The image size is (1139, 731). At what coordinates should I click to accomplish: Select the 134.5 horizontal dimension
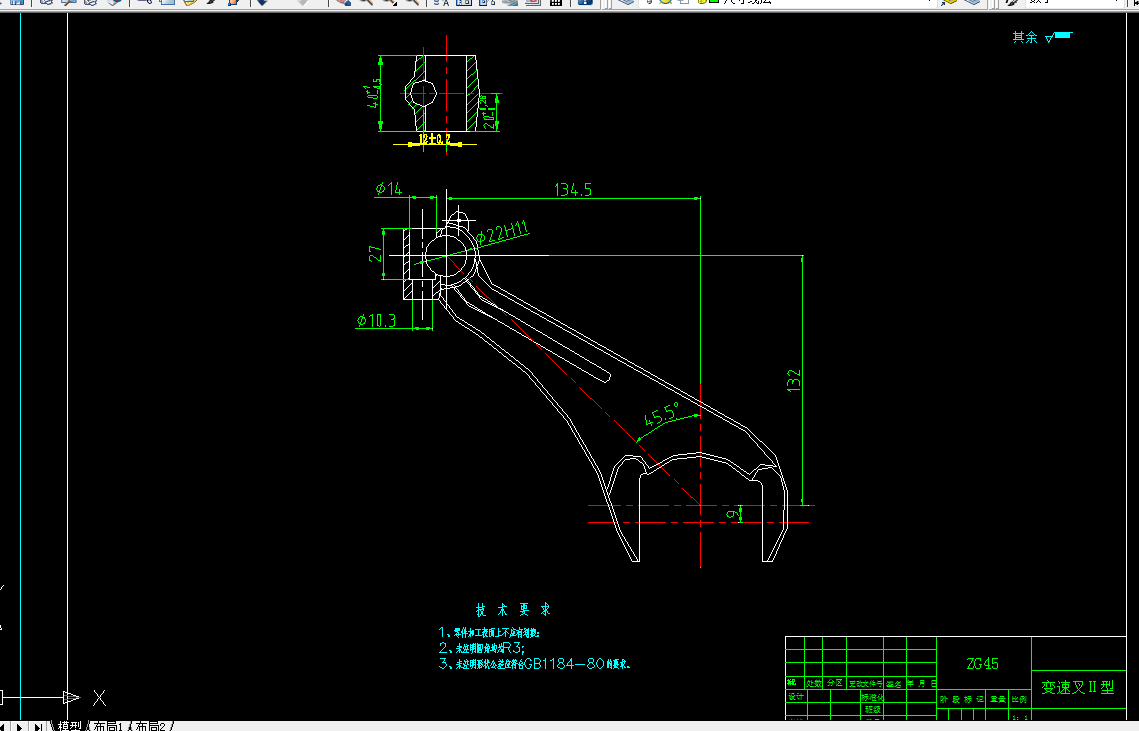tap(573, 190)
